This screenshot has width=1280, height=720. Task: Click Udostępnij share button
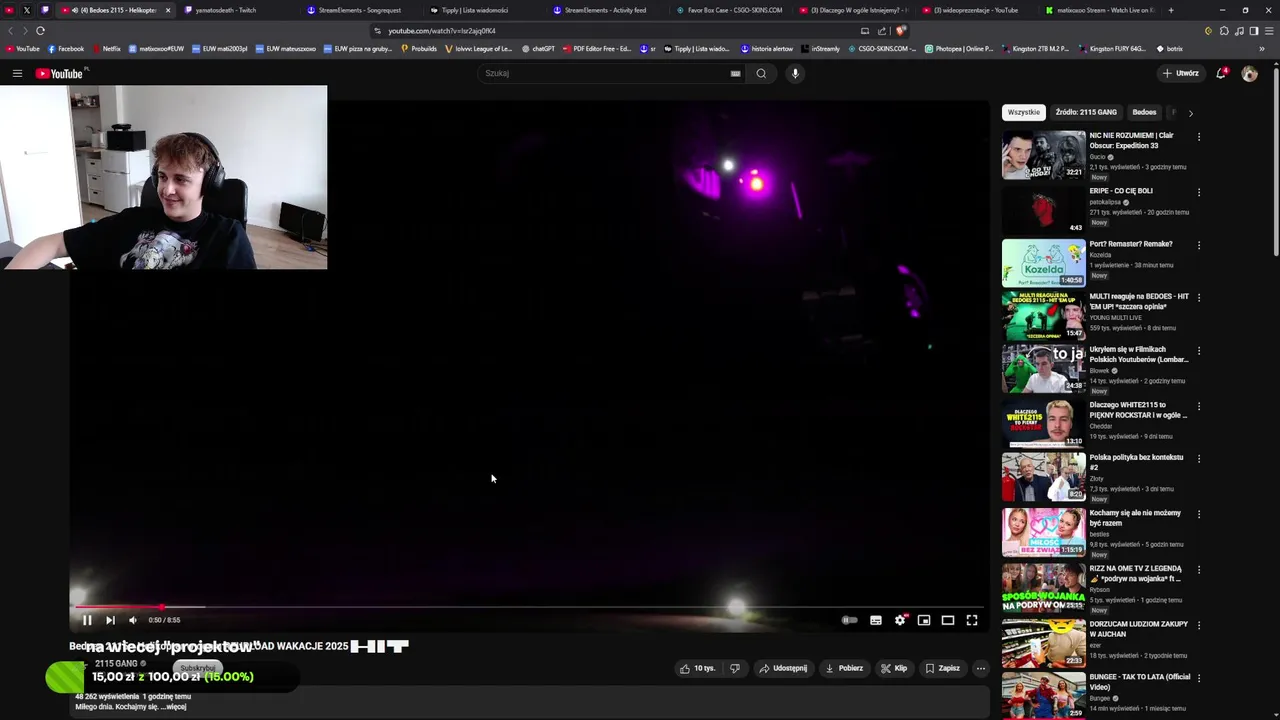(x=783, y=668)
